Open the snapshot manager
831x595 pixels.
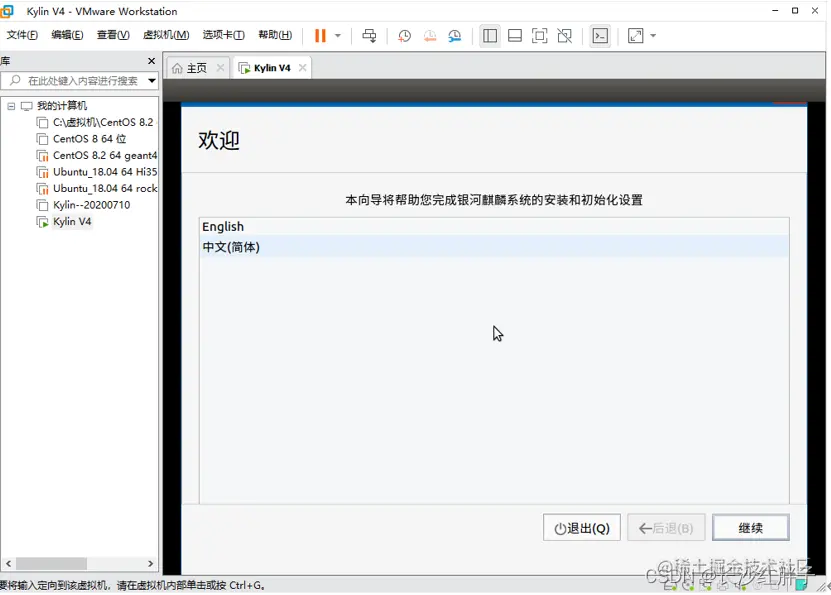tap(454, 36)
